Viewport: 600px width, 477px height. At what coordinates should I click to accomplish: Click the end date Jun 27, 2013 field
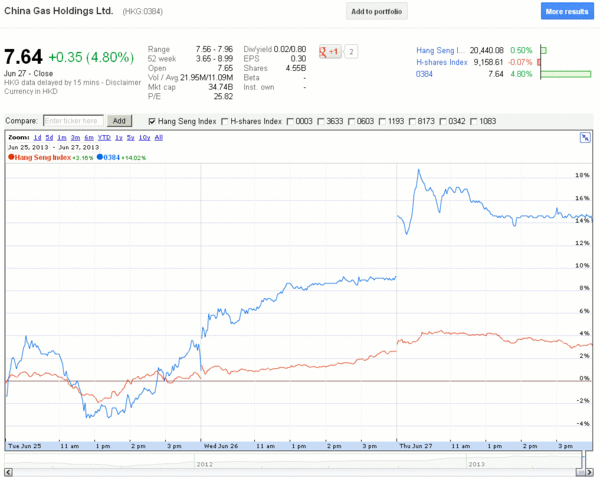79,147
